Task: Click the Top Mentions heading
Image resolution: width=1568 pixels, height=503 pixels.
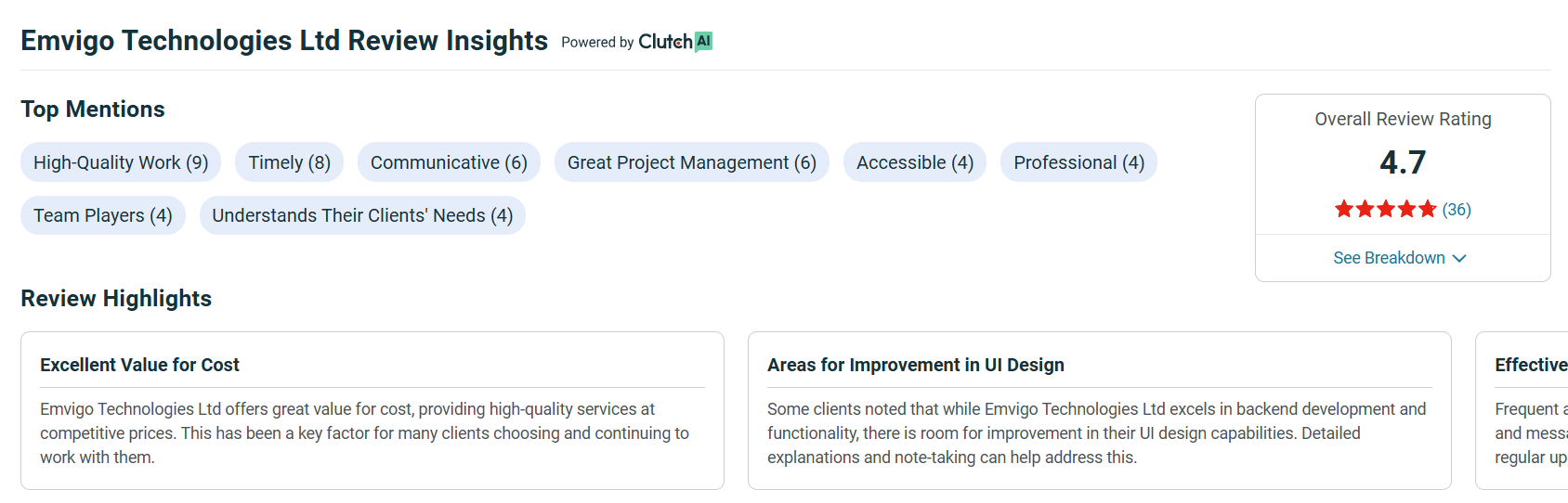Action: (x=93, y=110)
